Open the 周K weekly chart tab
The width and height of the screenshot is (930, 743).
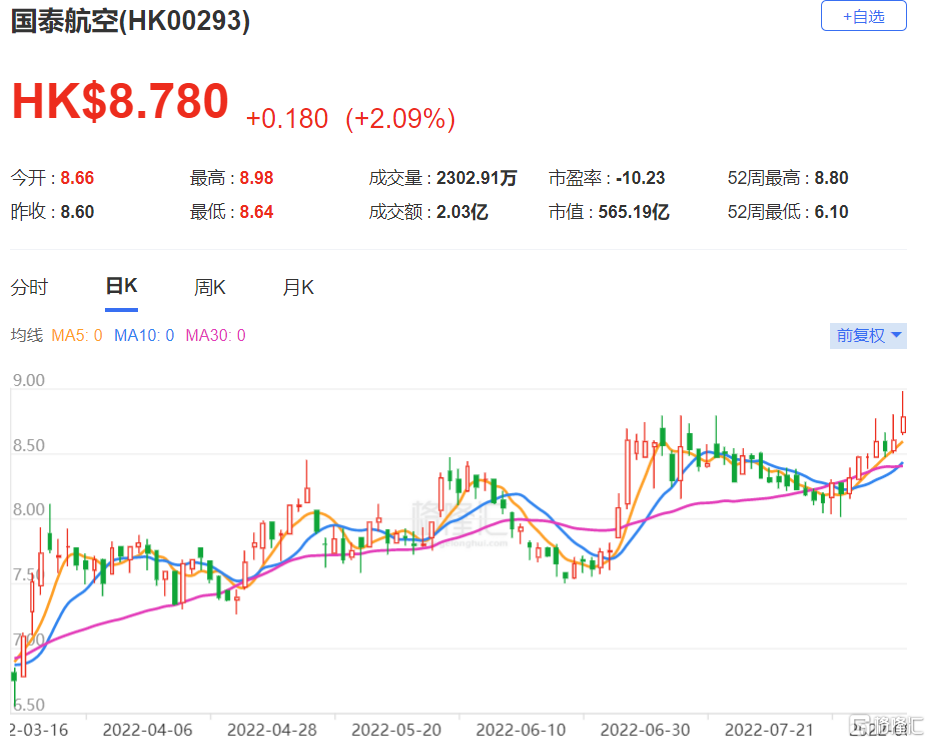pos(210,288)
